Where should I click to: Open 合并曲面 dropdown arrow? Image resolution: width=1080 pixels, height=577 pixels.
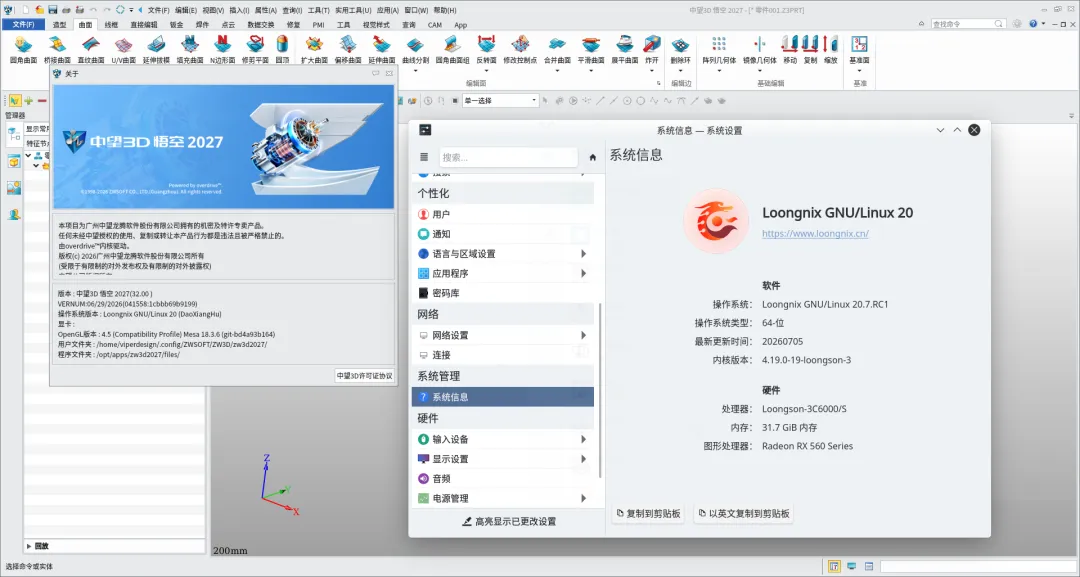coord(557,71)
